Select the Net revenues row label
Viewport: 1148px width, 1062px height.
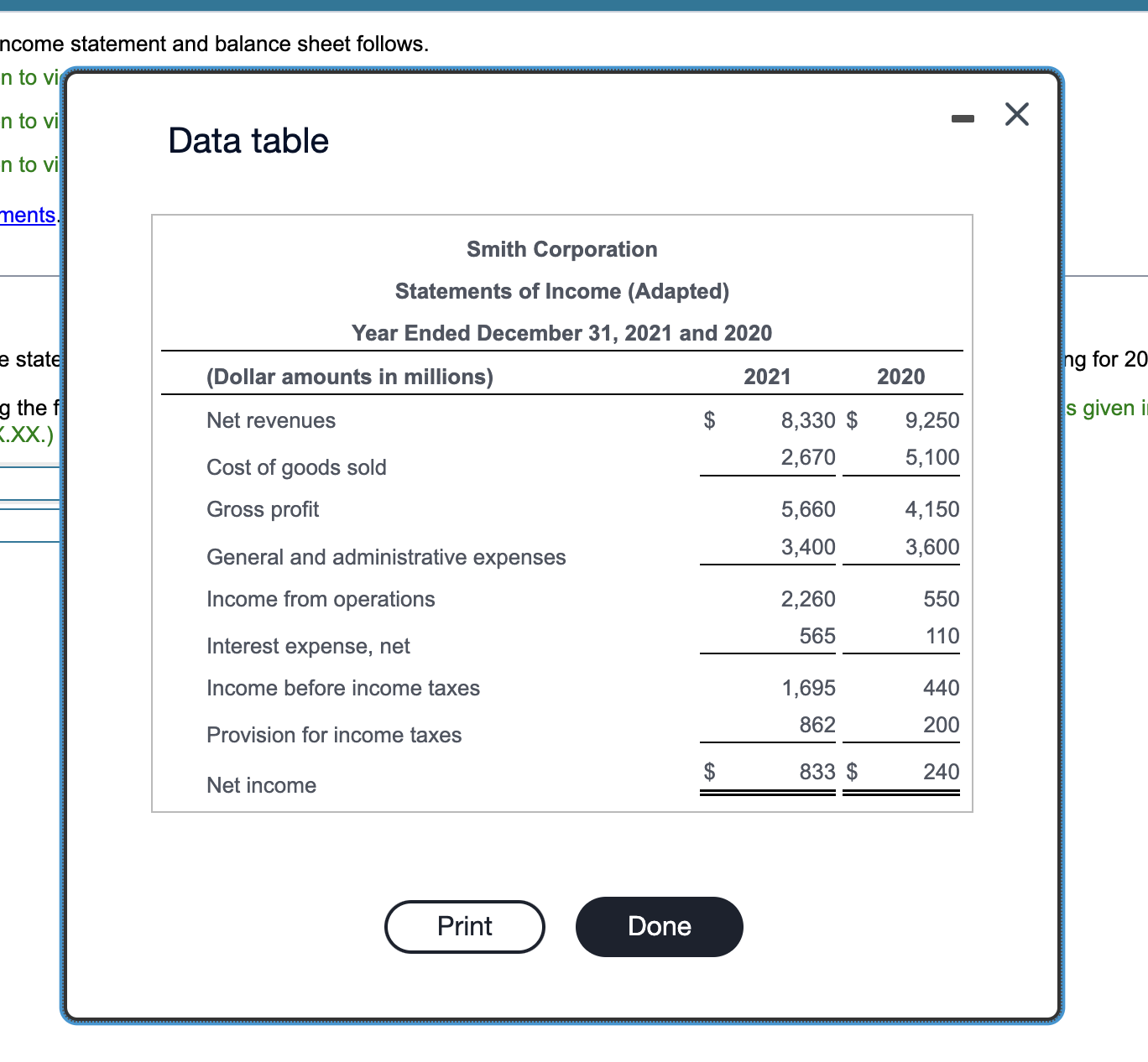tap(270, 420)
